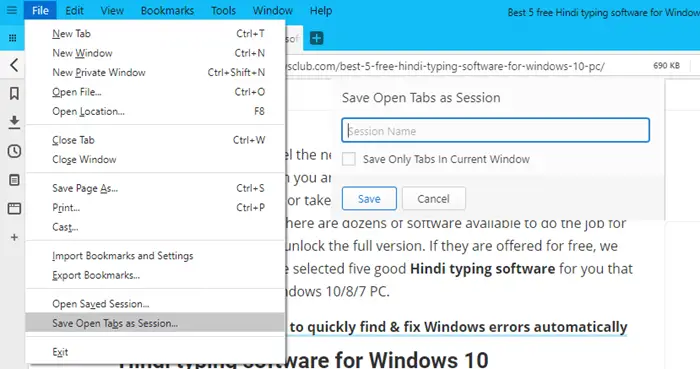Open the Tools menu
Viewport: 700px width, 369px height.
[x=223, y=10]
